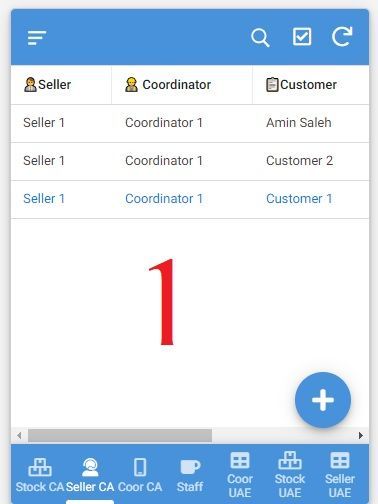
Task: Select the Seller CA tab
Action: (90, 475)
